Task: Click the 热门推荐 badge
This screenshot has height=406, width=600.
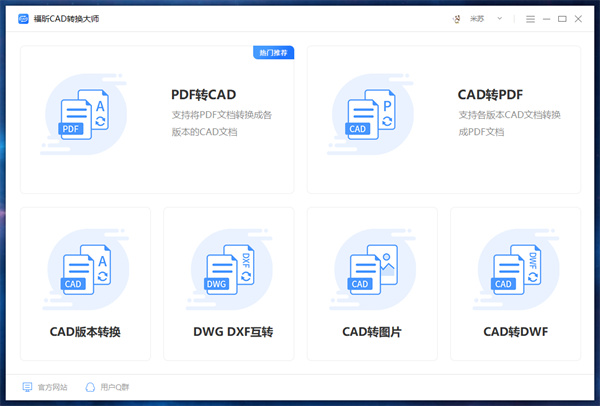Action: (273, 52)
